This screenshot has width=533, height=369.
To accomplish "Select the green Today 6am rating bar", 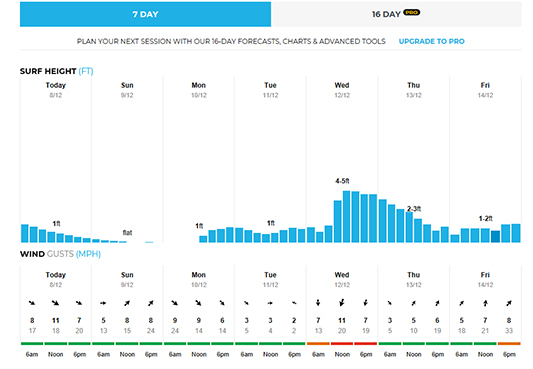I will click(x=32, y=344).
